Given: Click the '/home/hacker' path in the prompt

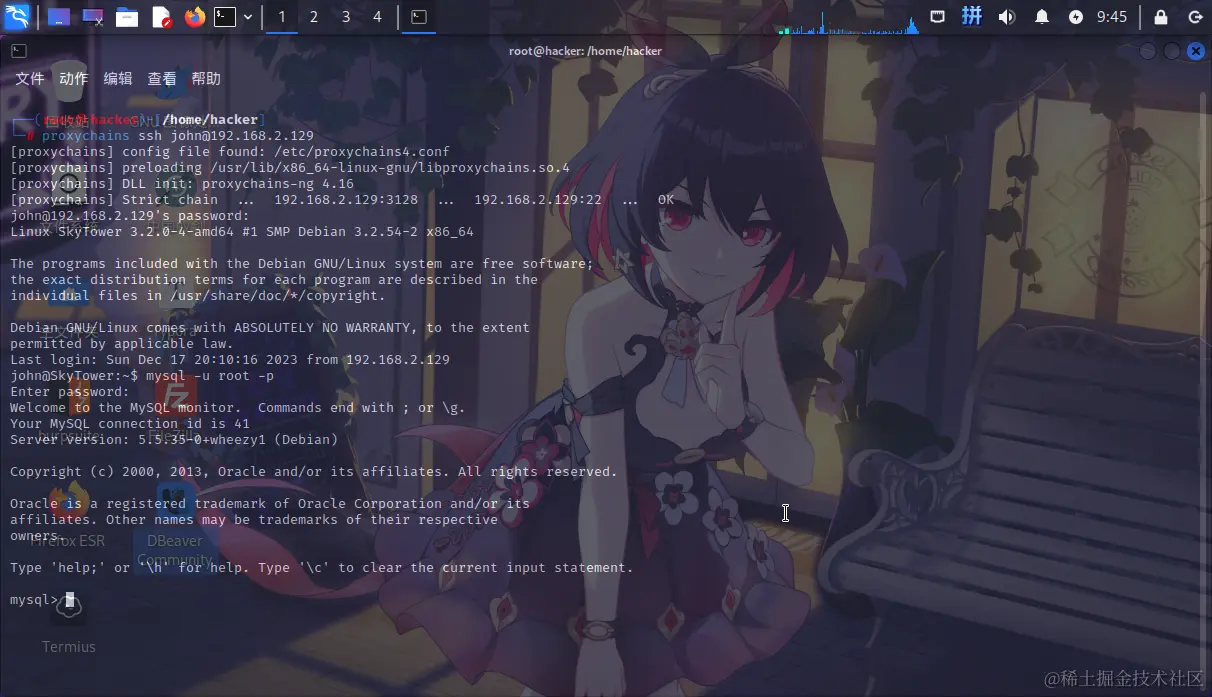Looking at the screenshot, I should (210, 120).
